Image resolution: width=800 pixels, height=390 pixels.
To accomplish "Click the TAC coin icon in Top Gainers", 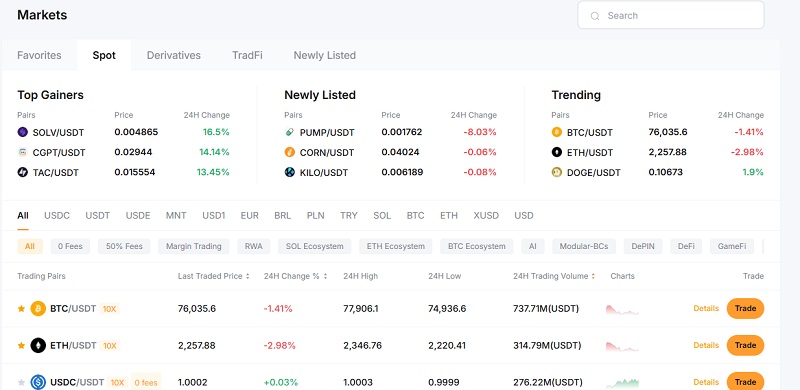I will (x=22, y=173).
